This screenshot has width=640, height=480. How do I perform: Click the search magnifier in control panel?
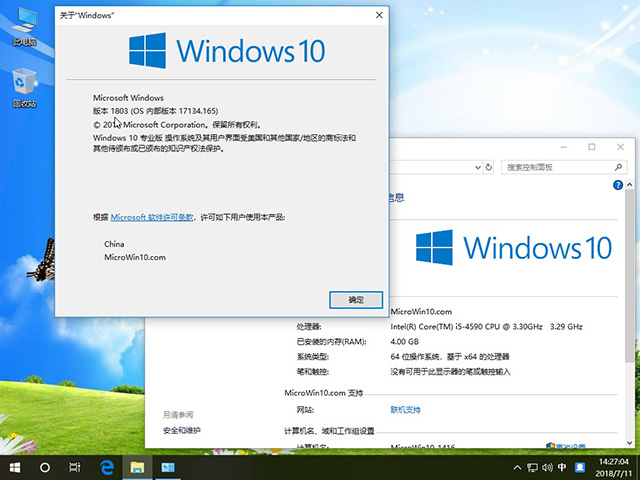tap(618, 167)
